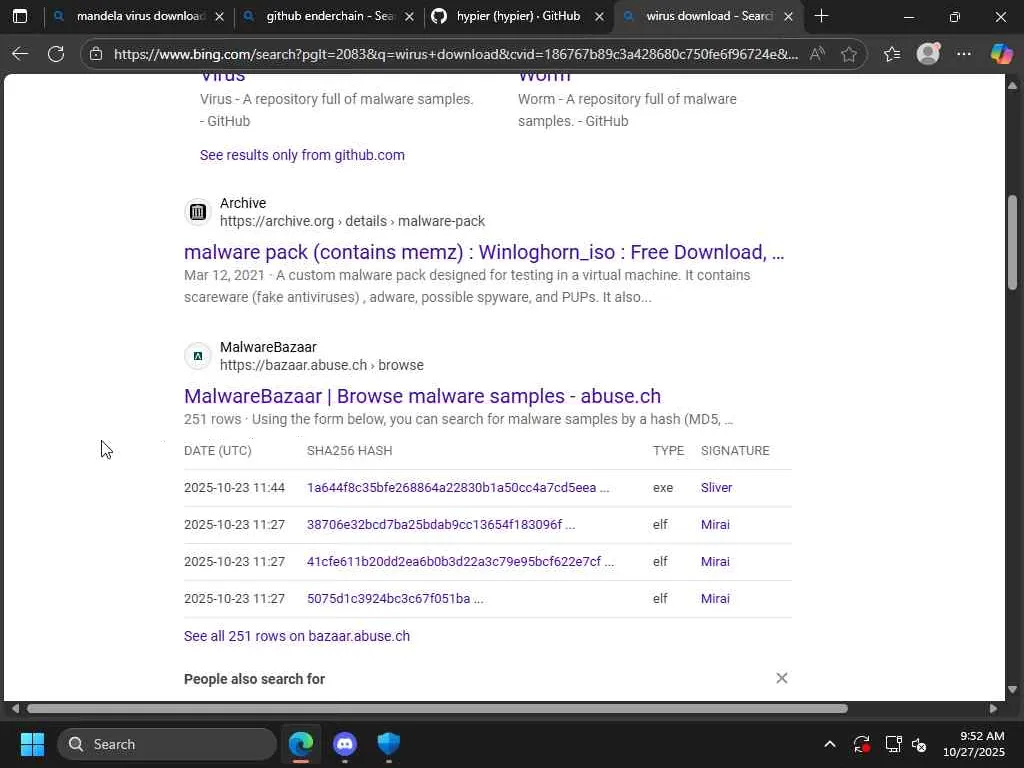Viewport: 1024px width, 768px height.
Task: Close the 'mandela virus download' tab
Action: pos(219,16)
